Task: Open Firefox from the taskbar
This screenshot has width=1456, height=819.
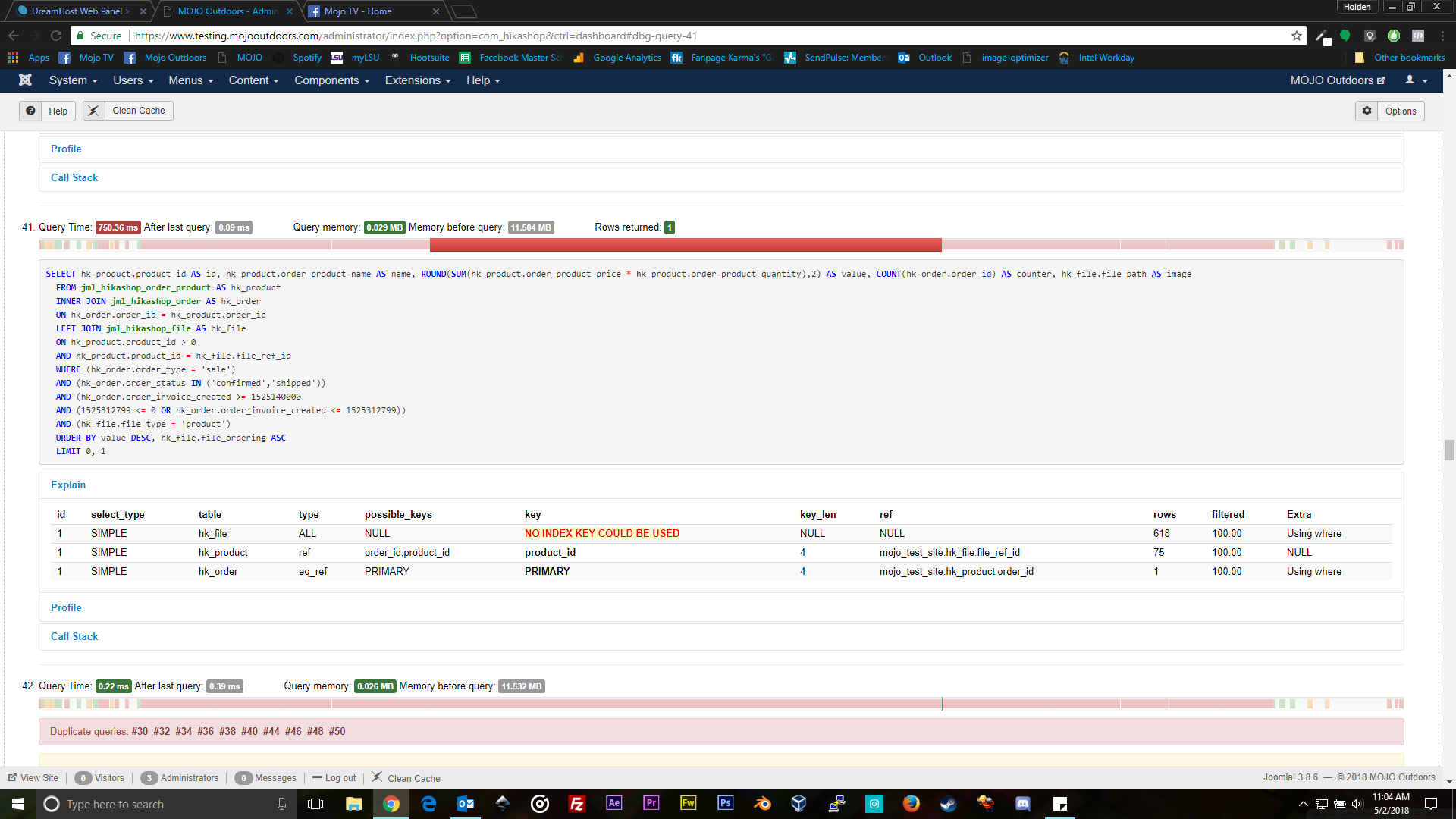Action: [911, 804]
